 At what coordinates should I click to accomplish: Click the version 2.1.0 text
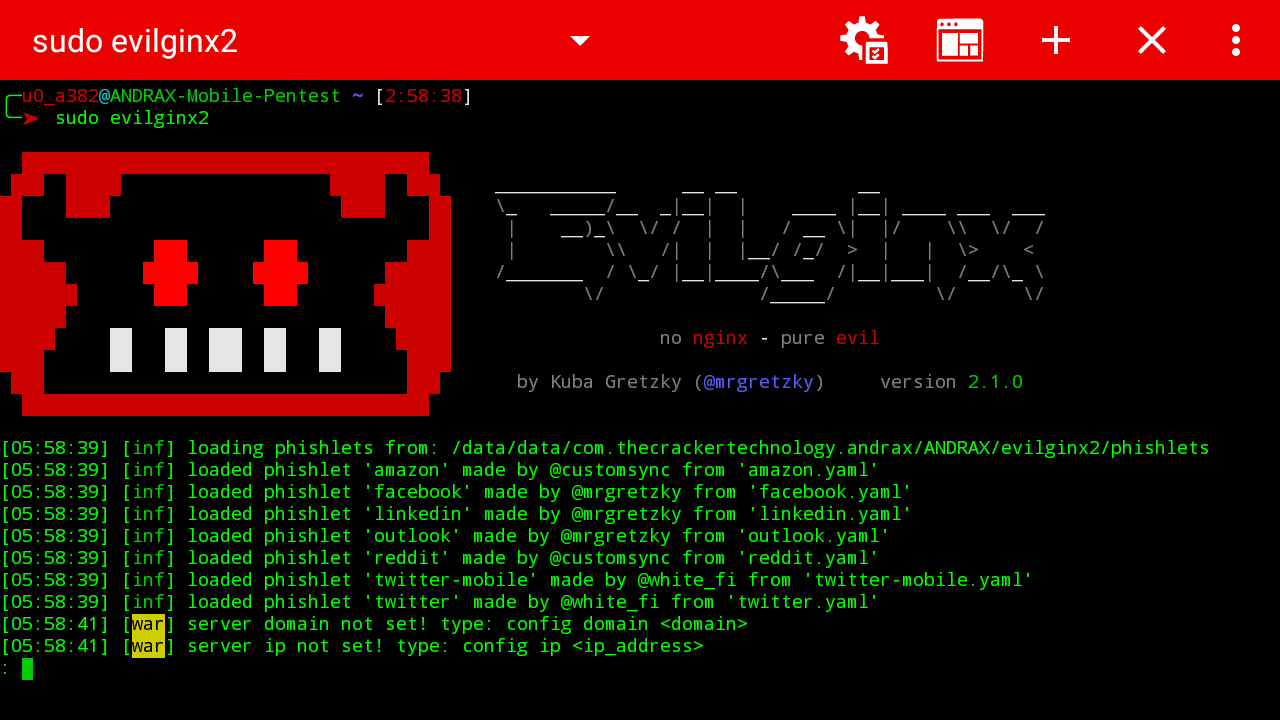(951, 382)
